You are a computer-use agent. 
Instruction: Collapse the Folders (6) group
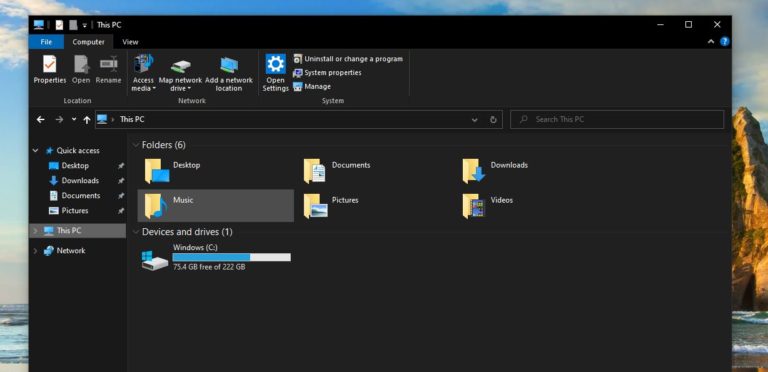pos(135,145)
